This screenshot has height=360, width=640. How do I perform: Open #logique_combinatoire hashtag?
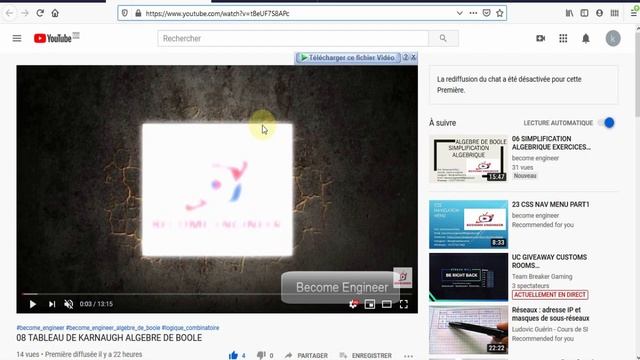tap(190, 328)
